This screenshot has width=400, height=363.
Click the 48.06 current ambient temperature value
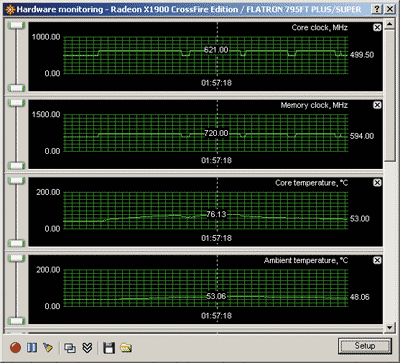click(360, 297)
